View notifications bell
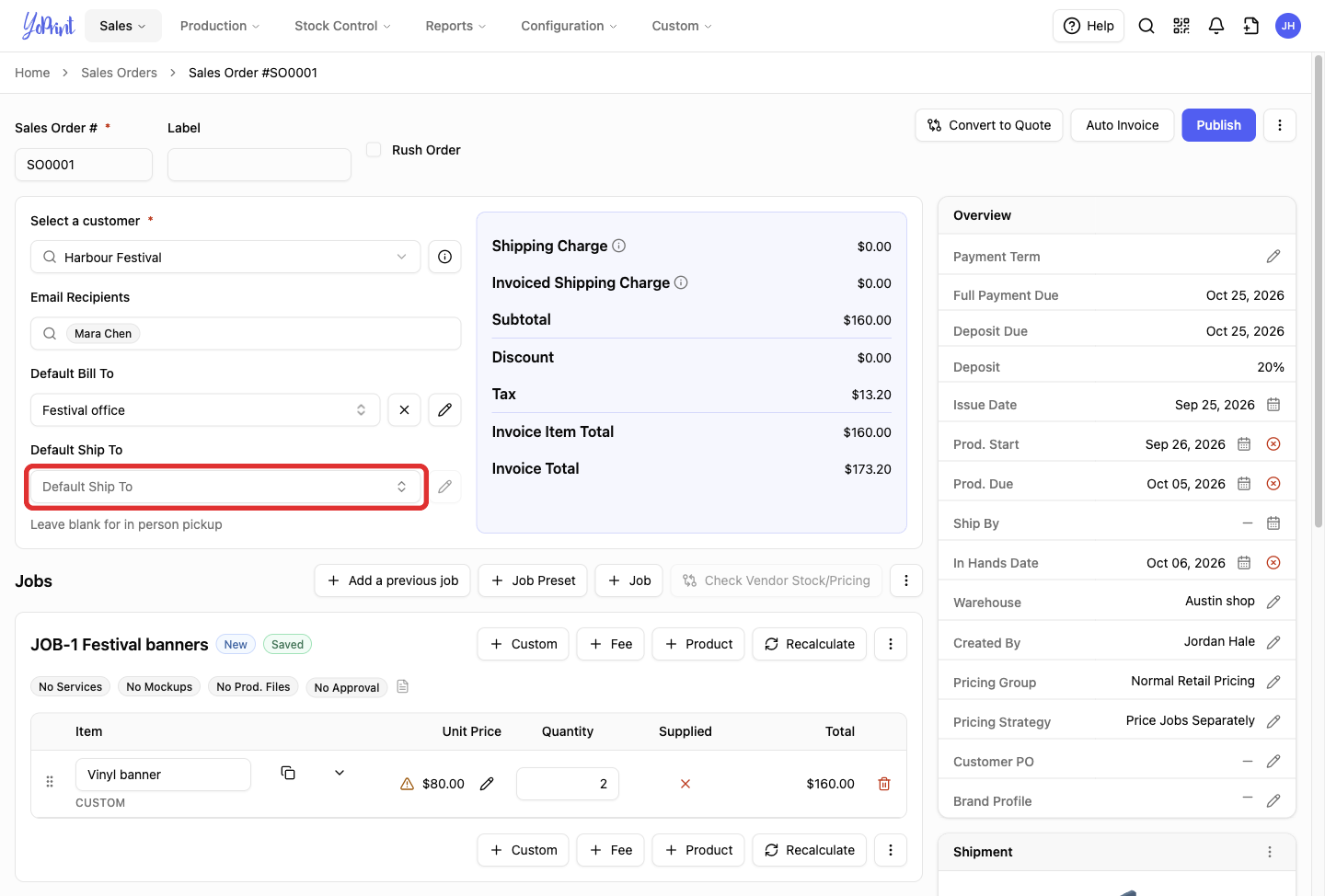This screenshot has width=1325, height=896. coord(1216,26)
